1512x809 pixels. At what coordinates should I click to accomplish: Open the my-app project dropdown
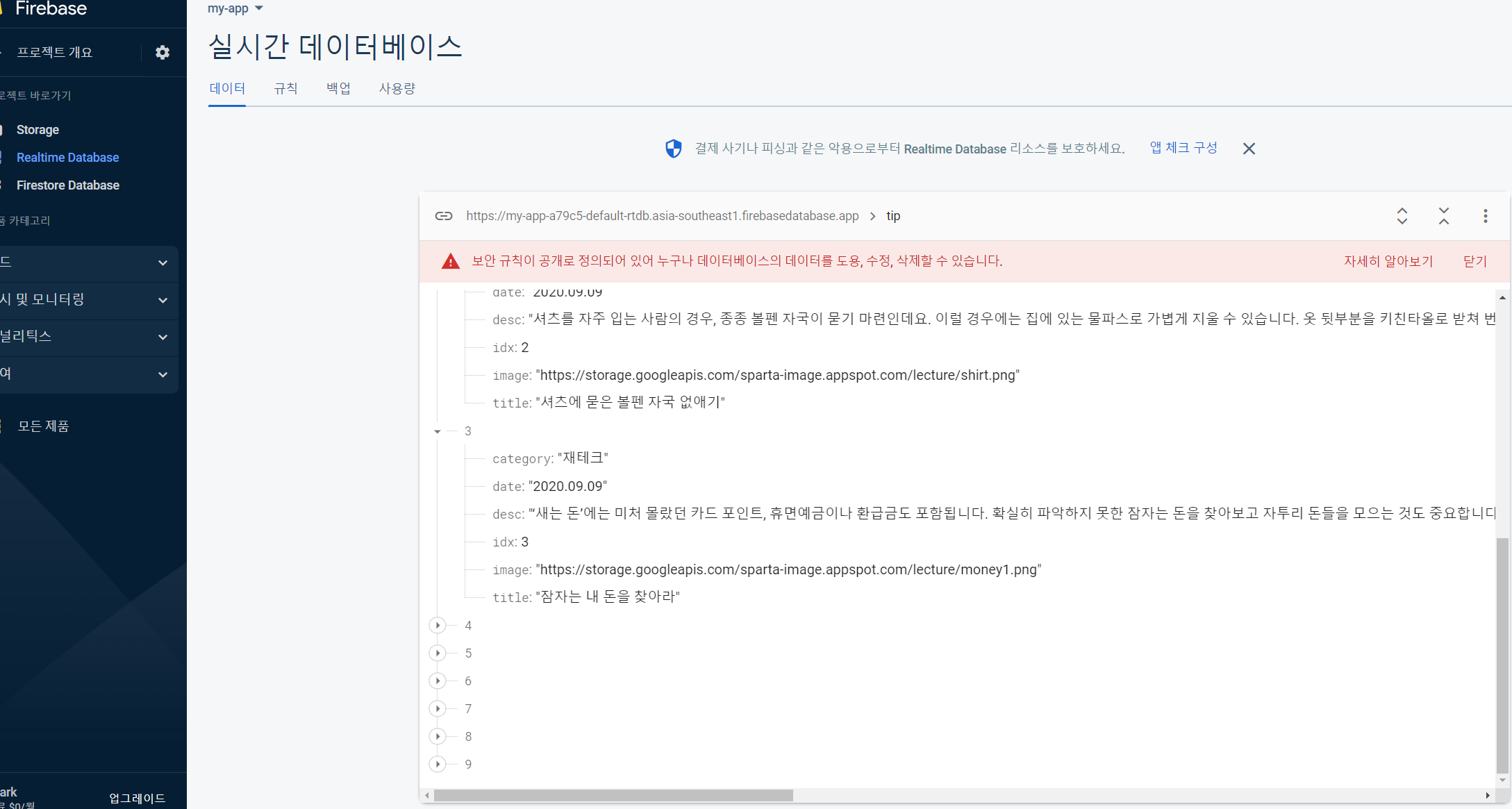[235, 8]
